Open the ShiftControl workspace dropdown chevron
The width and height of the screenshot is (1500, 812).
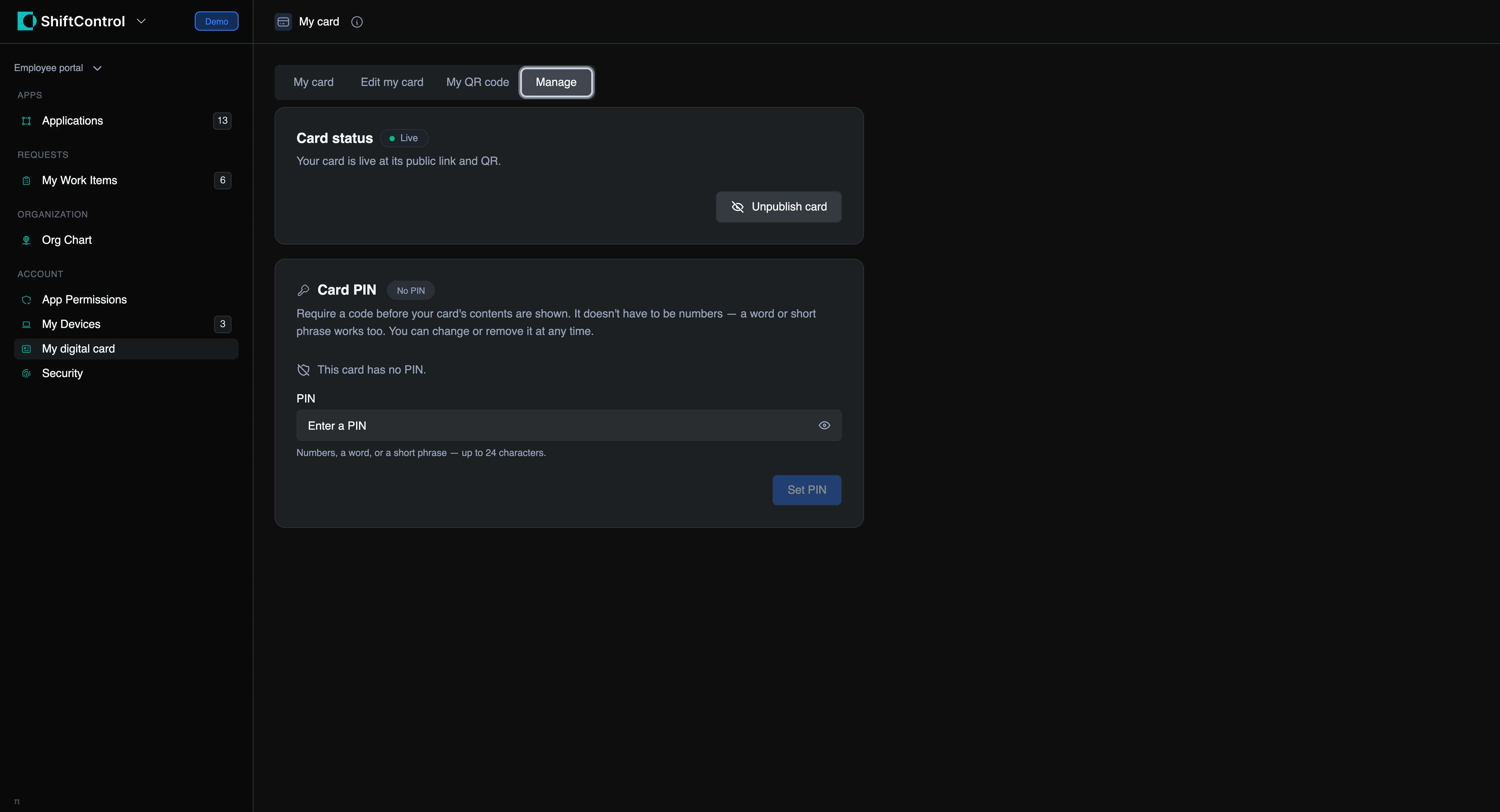coord(141,21)
